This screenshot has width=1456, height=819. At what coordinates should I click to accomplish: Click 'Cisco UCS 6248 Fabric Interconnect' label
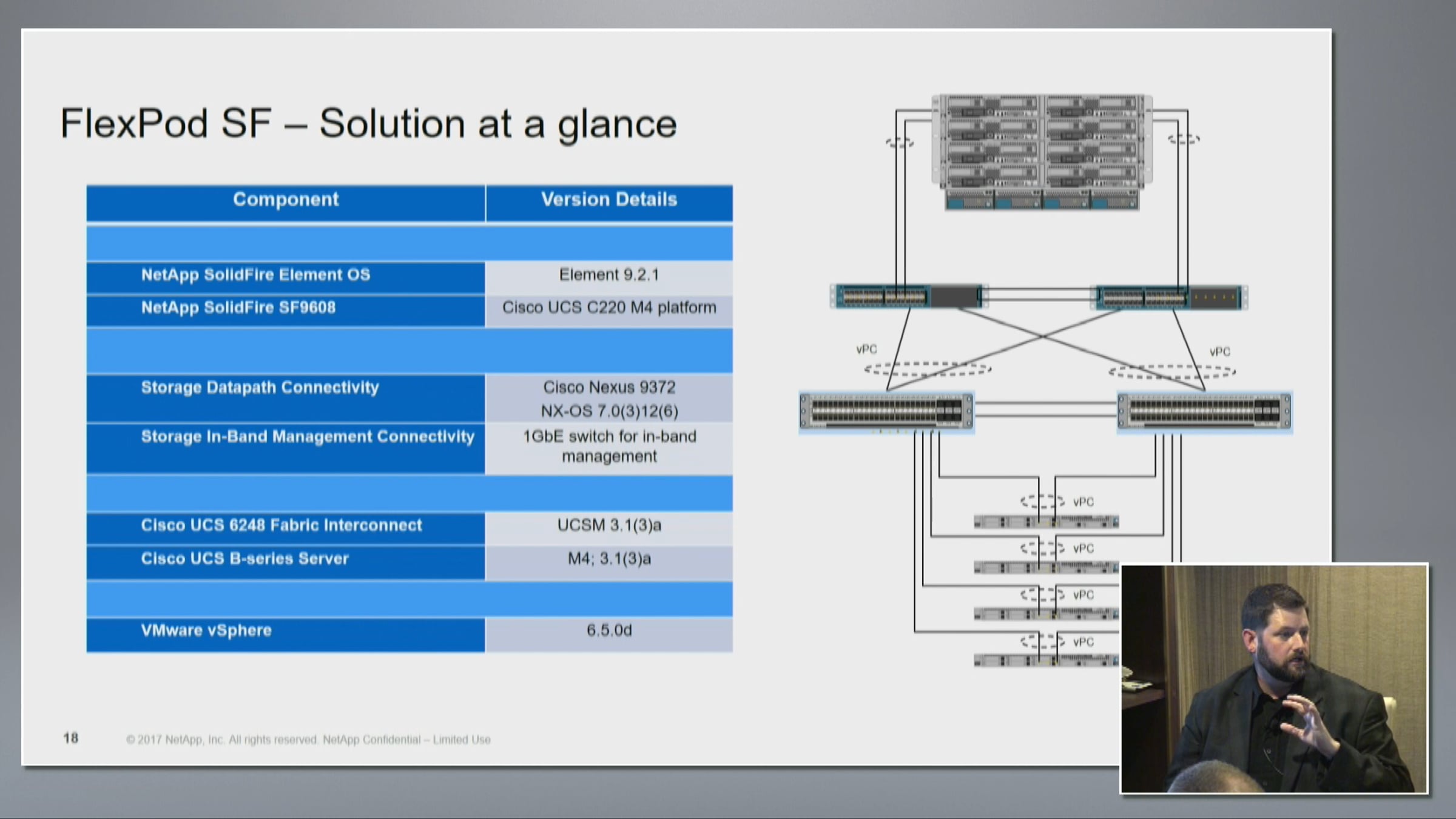(281, 525)
